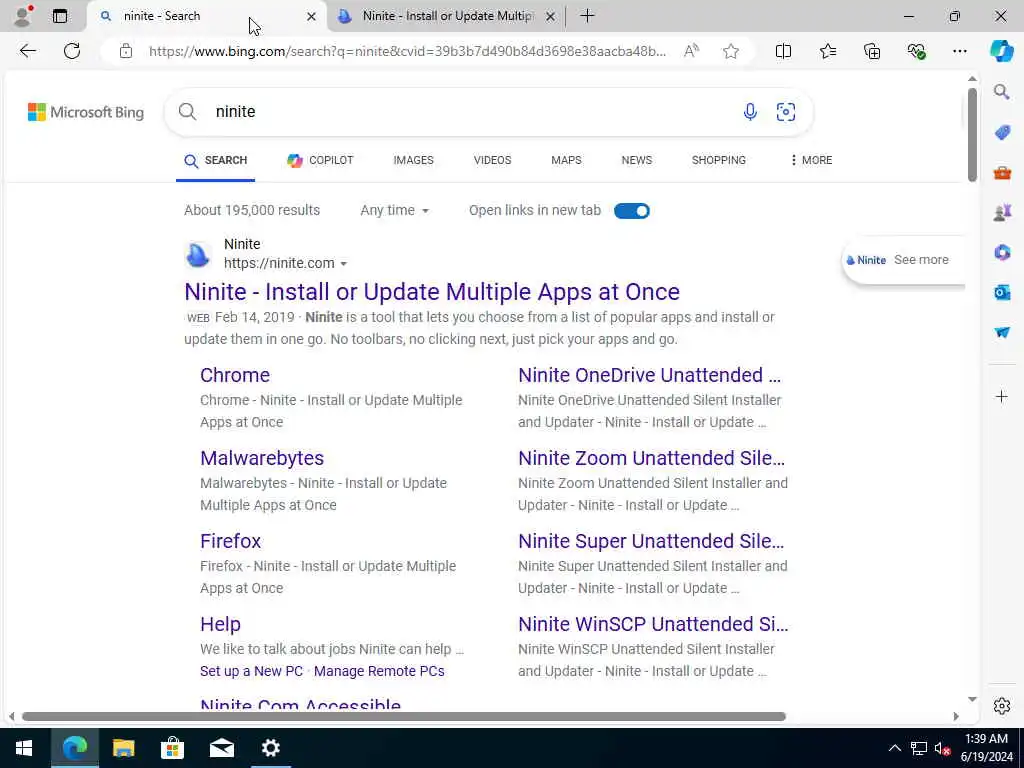Image resolution: width=1024 pixels, height=768 pixels.
Task: Expand ninite.com URL dropdown arrow
Action: point(344,263)
